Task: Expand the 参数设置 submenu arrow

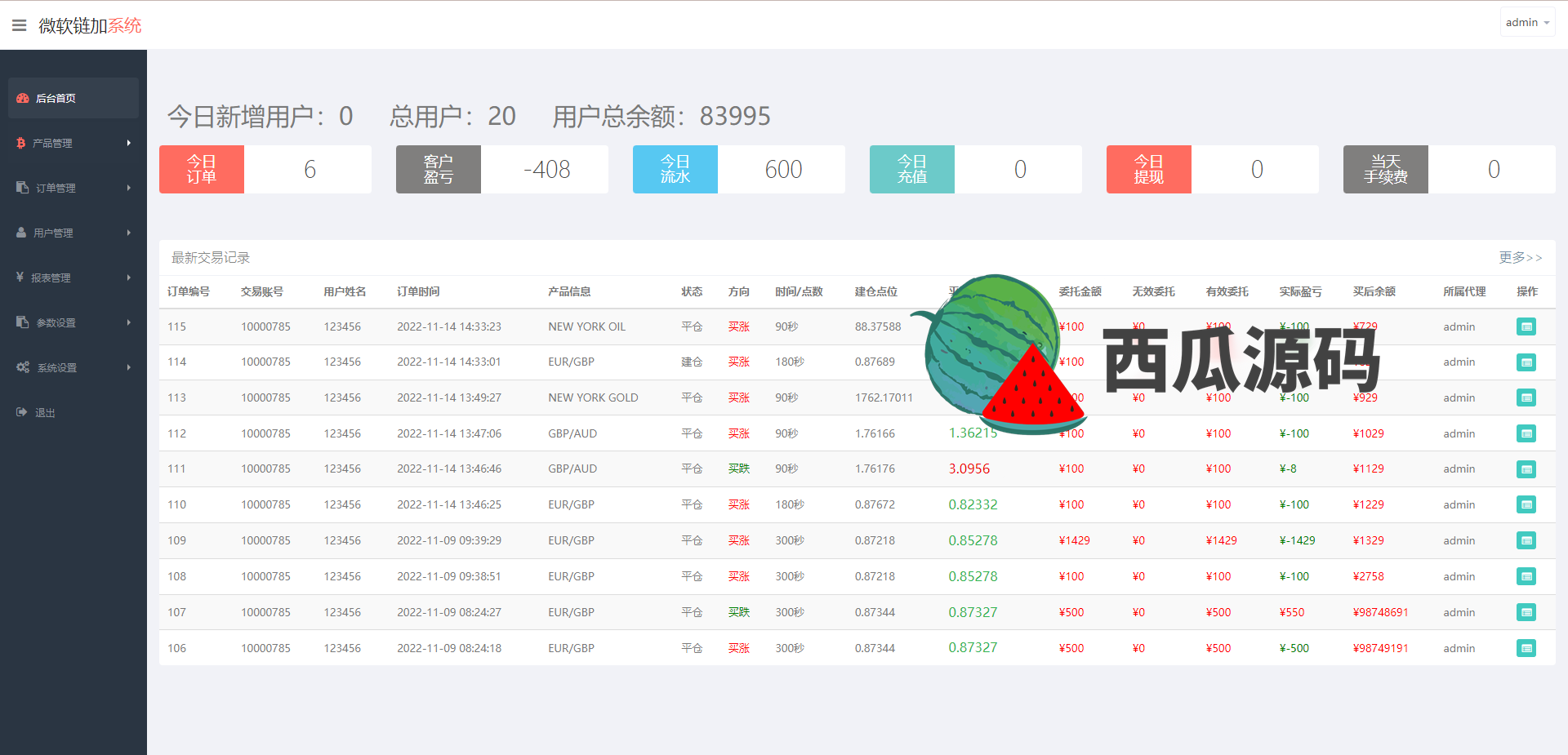Action: (x=128, y=322)
